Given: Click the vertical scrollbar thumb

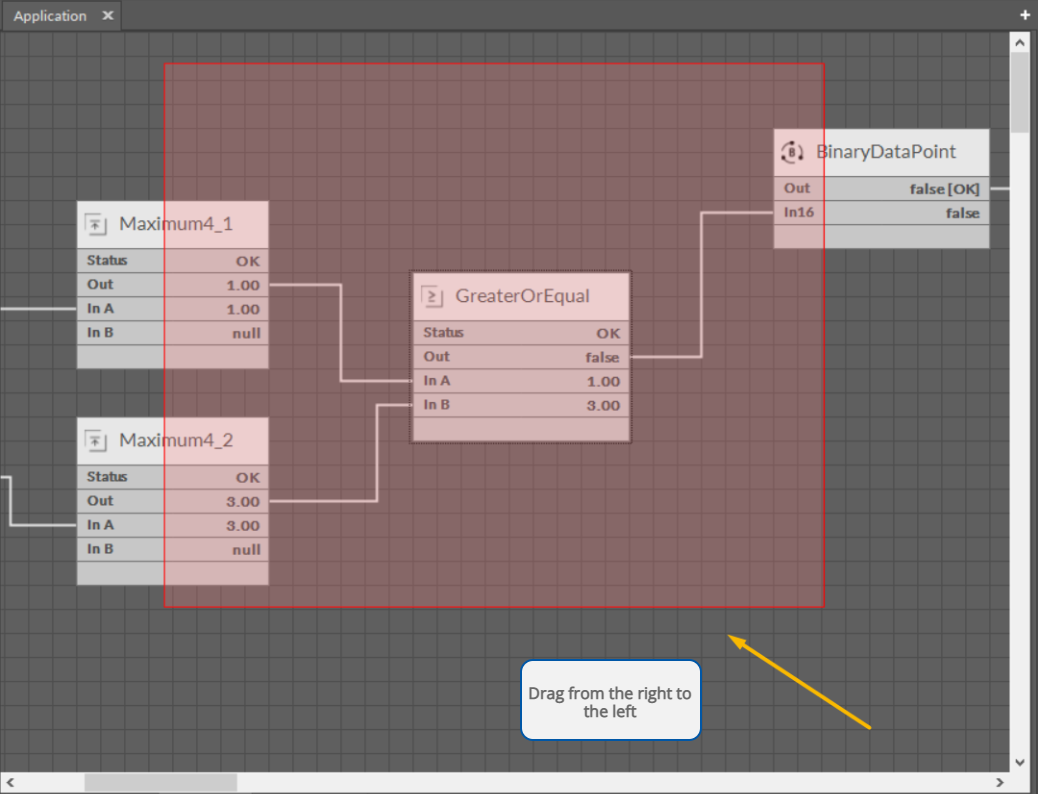Looking at the screenshot, I should coord(1019,92).
